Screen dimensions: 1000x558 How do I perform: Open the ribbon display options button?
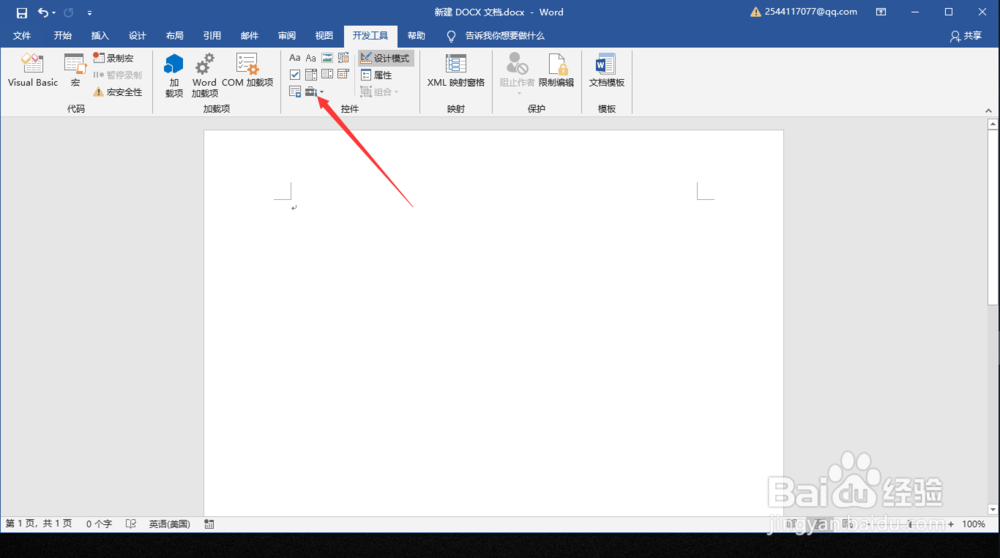pos(881,12)
